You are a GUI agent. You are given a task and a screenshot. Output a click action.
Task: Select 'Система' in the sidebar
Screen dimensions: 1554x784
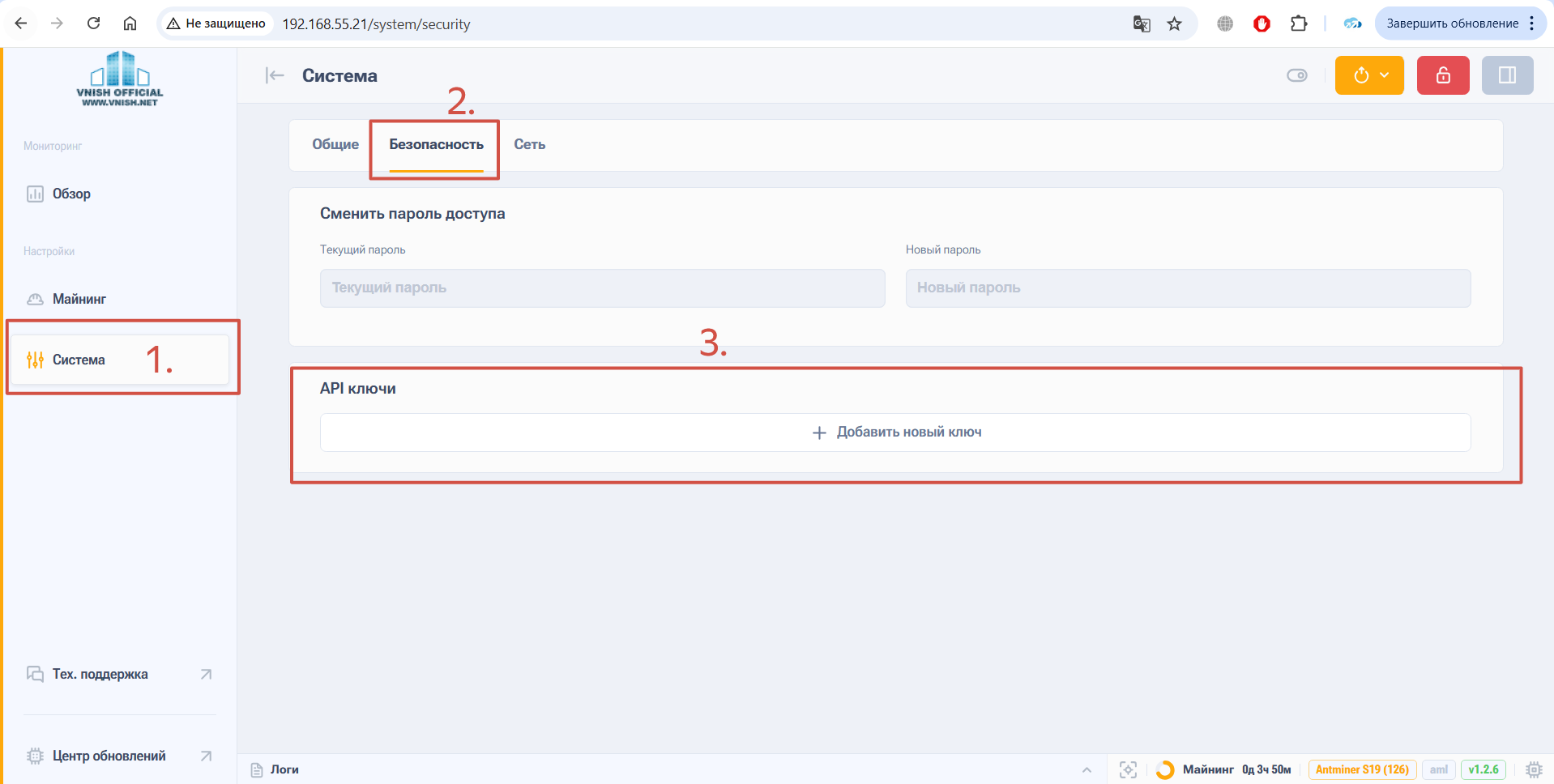click(x=120, y=360)
